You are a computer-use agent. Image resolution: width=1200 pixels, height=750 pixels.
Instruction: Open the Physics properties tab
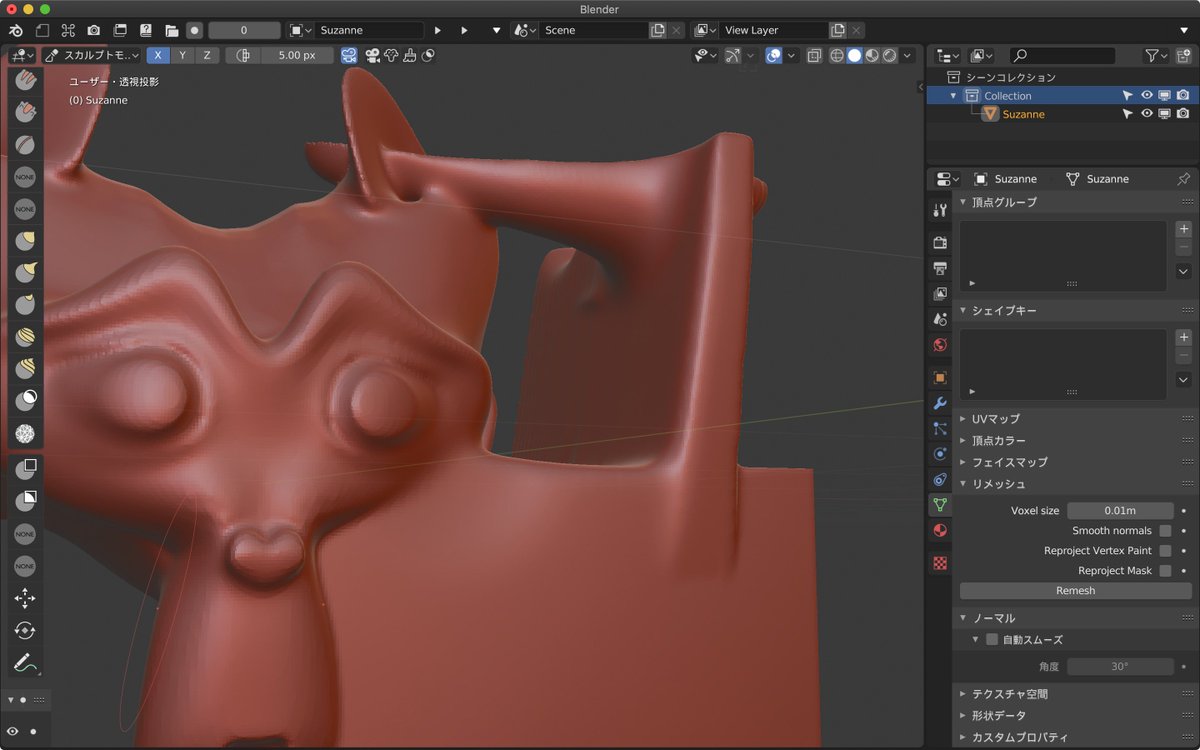coord(940,454)
